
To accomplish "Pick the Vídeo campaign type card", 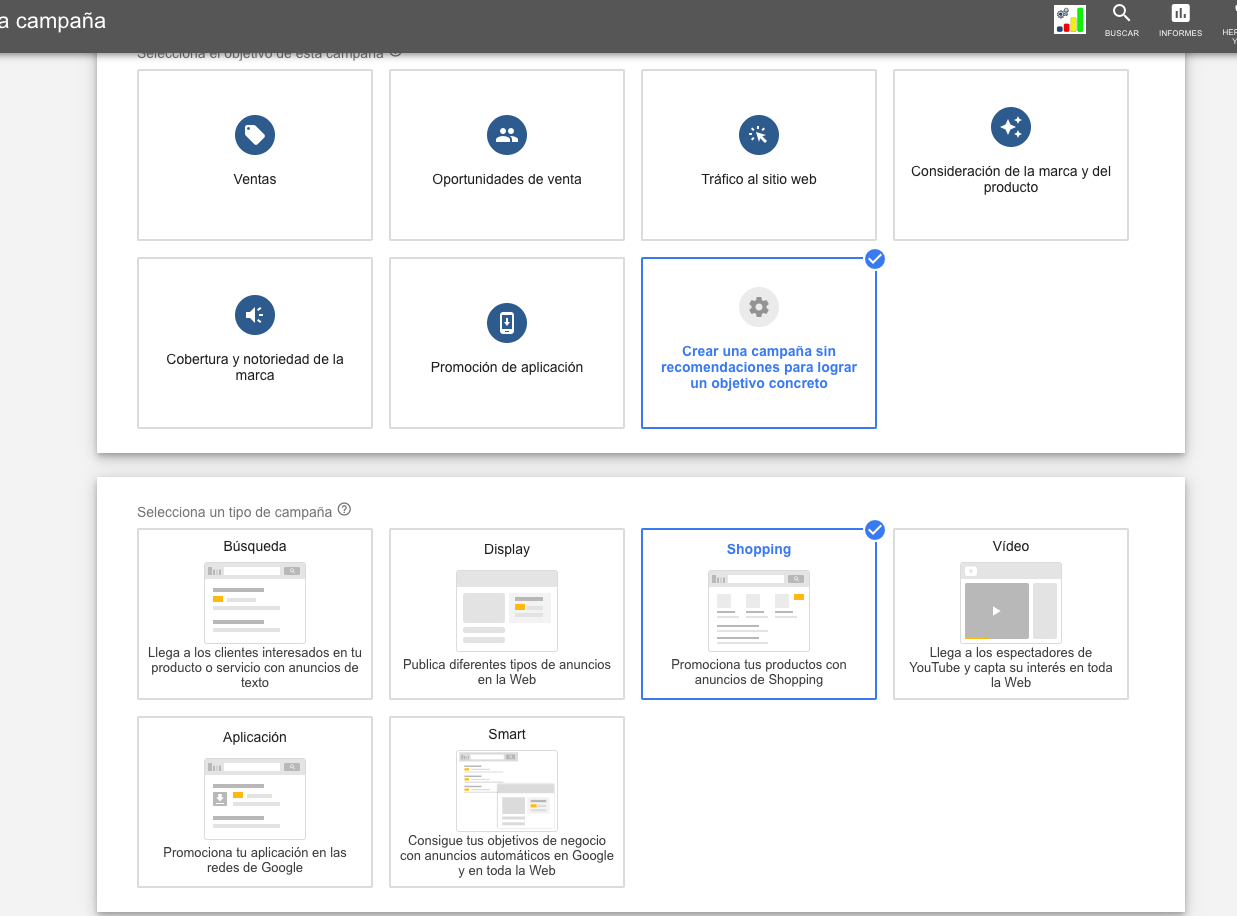I will [1011, 614].
